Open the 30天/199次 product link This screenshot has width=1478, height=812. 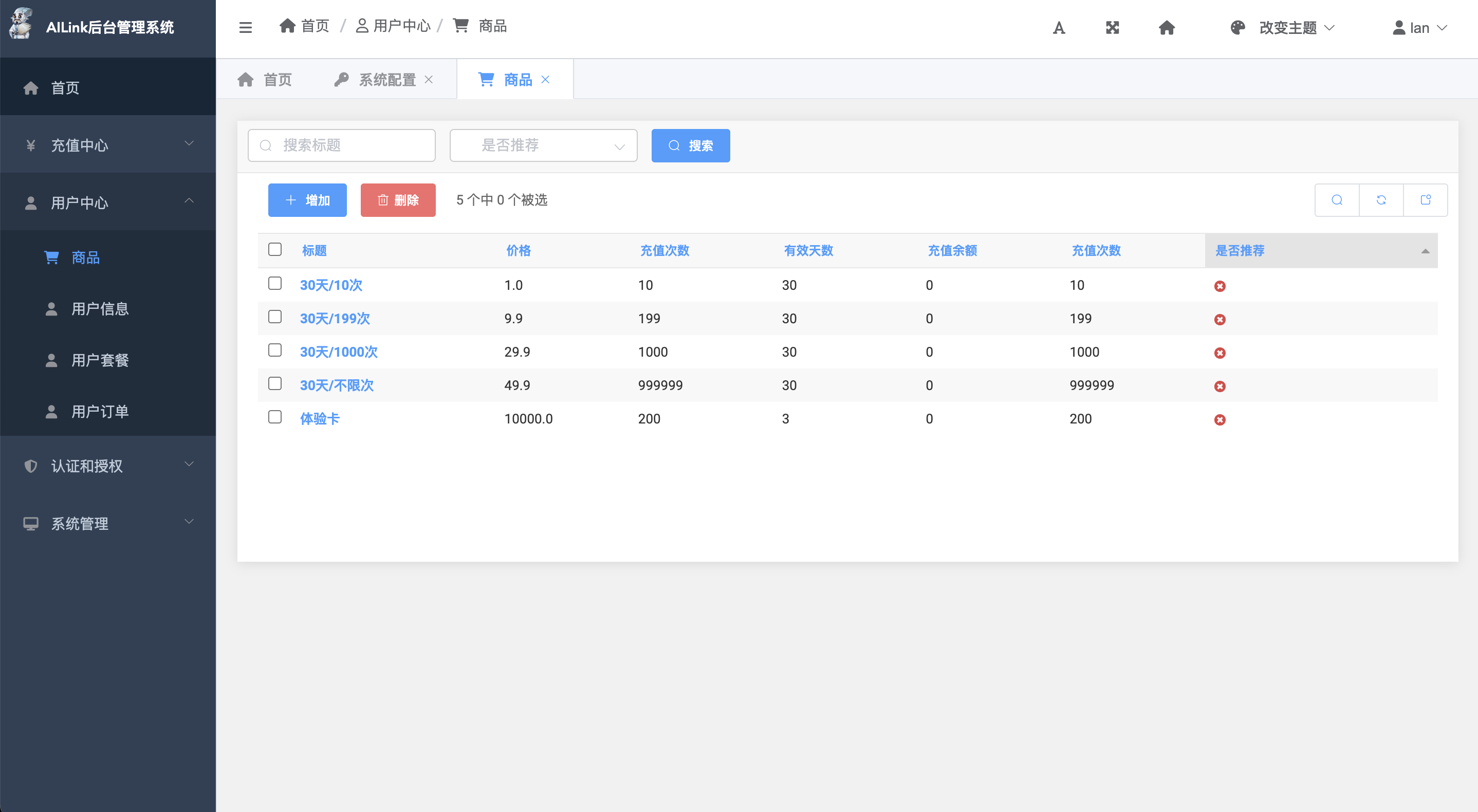(x=335, y=319)
